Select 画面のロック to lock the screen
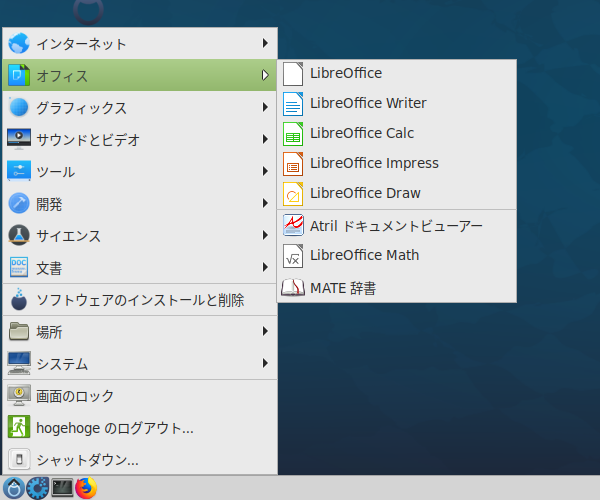 click(x=140, y=396)
